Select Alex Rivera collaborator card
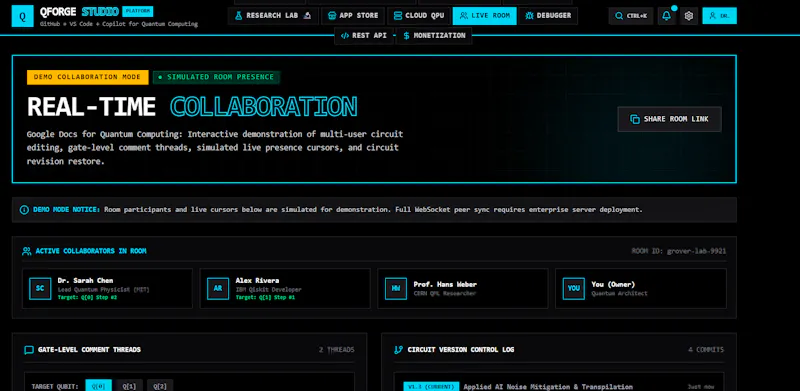Viewport: 800px width, 391px height. [x=285, y=288]
